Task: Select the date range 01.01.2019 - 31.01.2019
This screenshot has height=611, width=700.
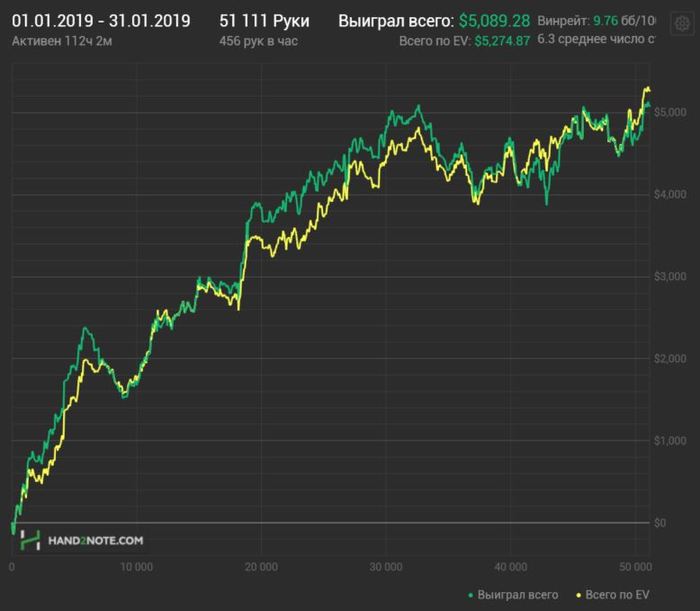Action: [101, 21]
